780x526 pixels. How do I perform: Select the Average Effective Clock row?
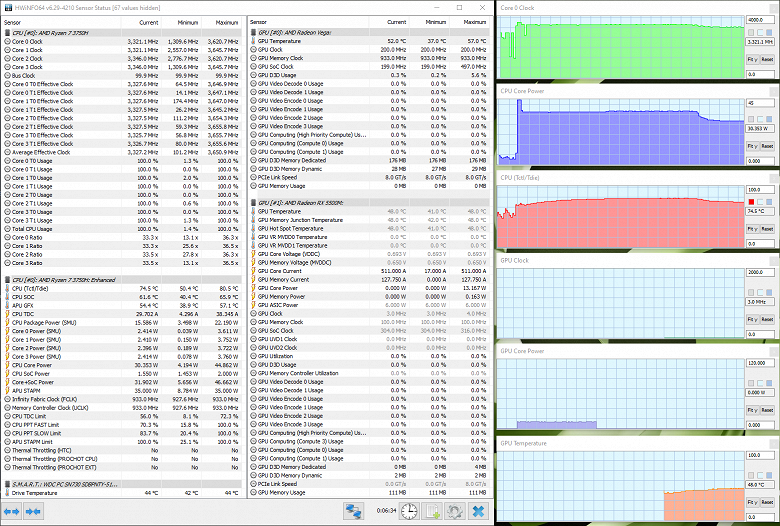click(121, 152)
